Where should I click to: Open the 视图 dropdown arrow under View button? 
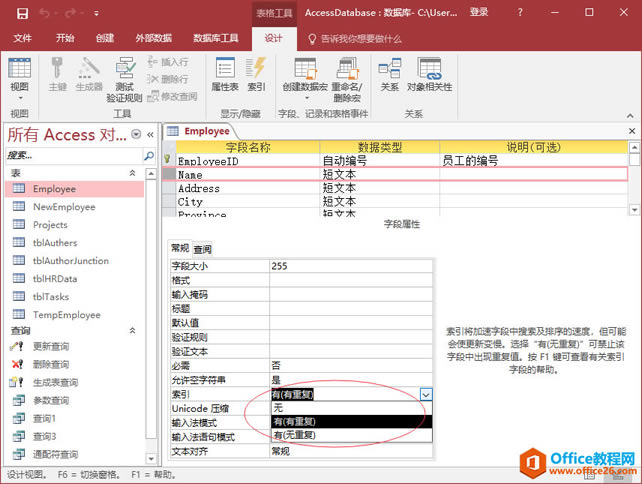20,98
